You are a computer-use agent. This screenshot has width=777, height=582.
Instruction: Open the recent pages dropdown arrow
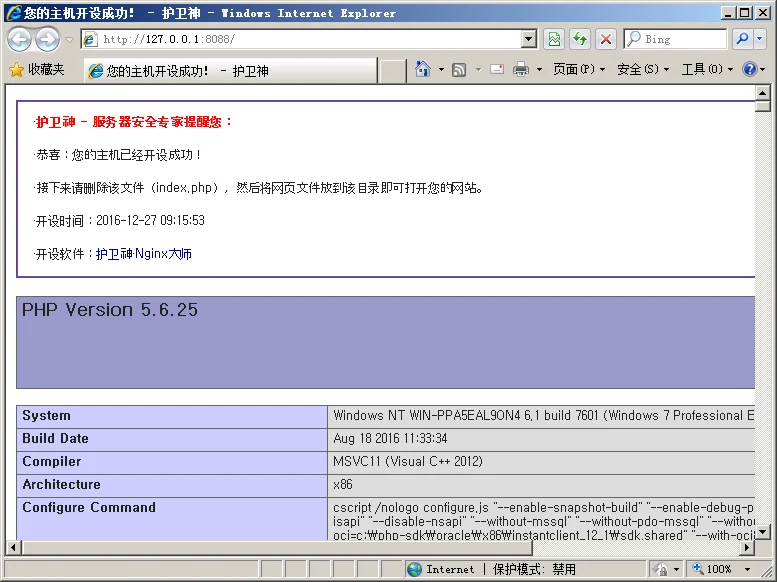70,40
